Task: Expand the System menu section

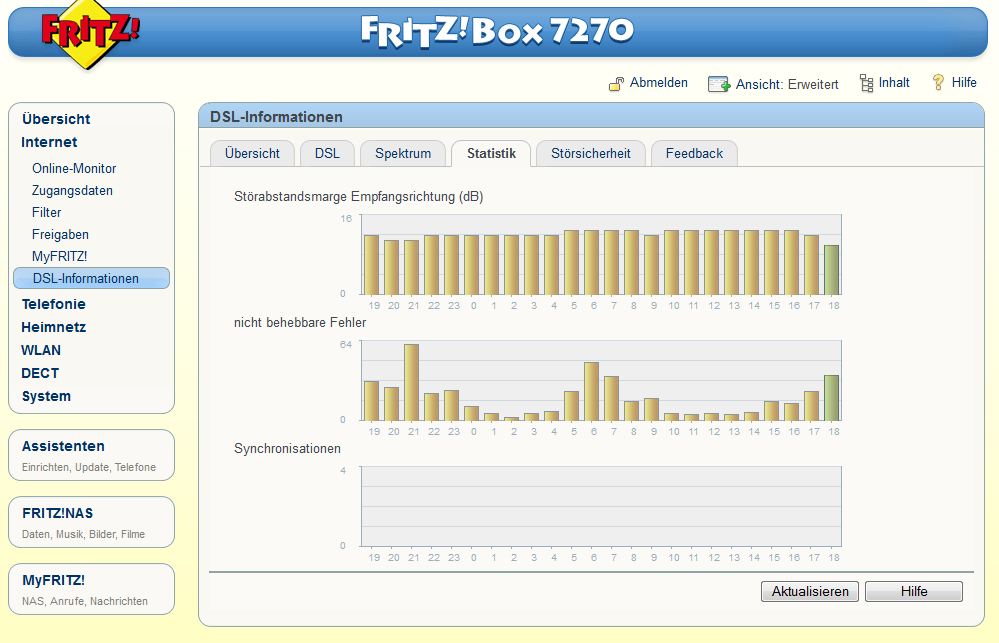Action: 46,396
